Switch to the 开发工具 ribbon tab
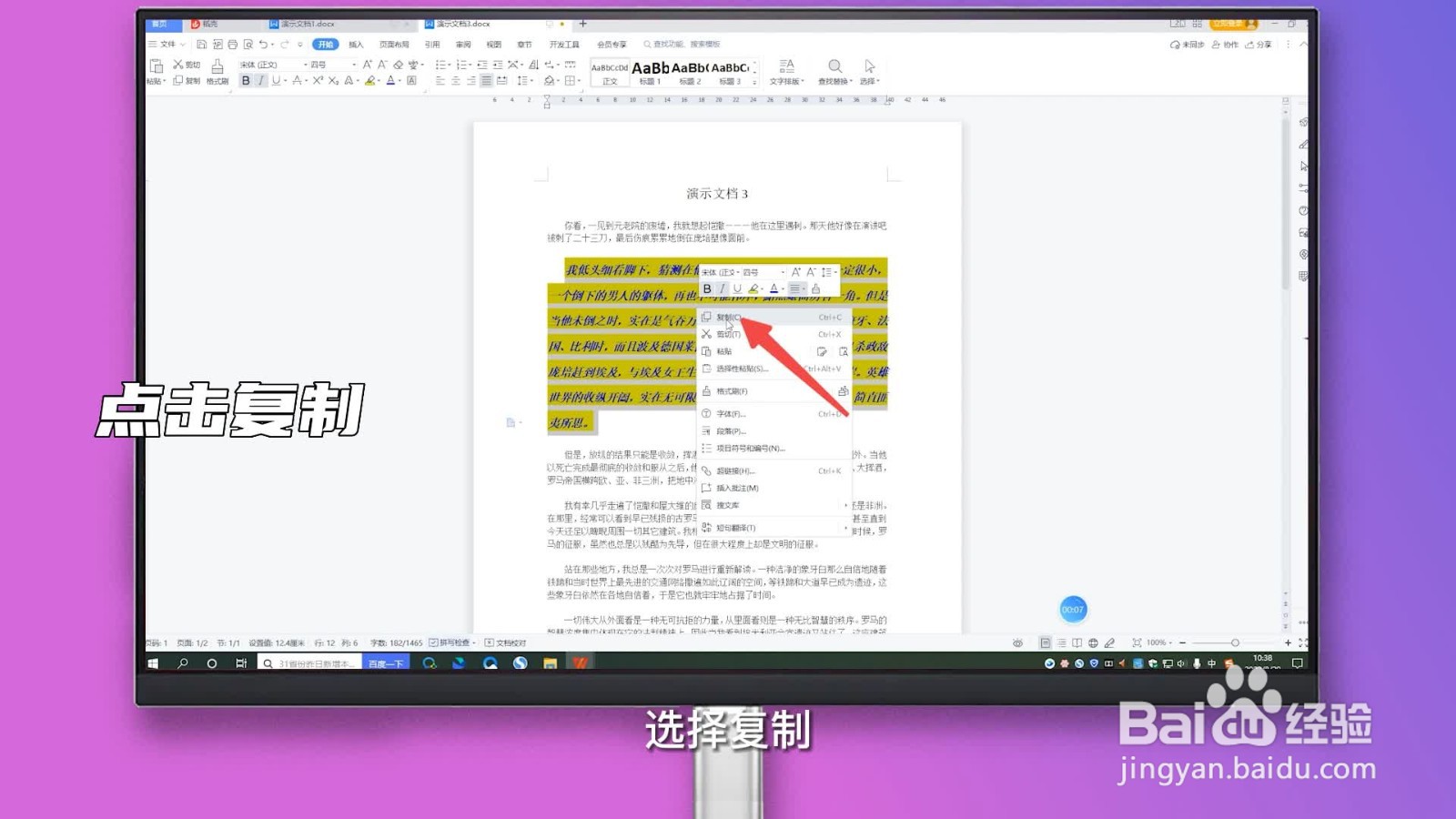Viewport: 1456px width, 819px height. tap(564, 44)
